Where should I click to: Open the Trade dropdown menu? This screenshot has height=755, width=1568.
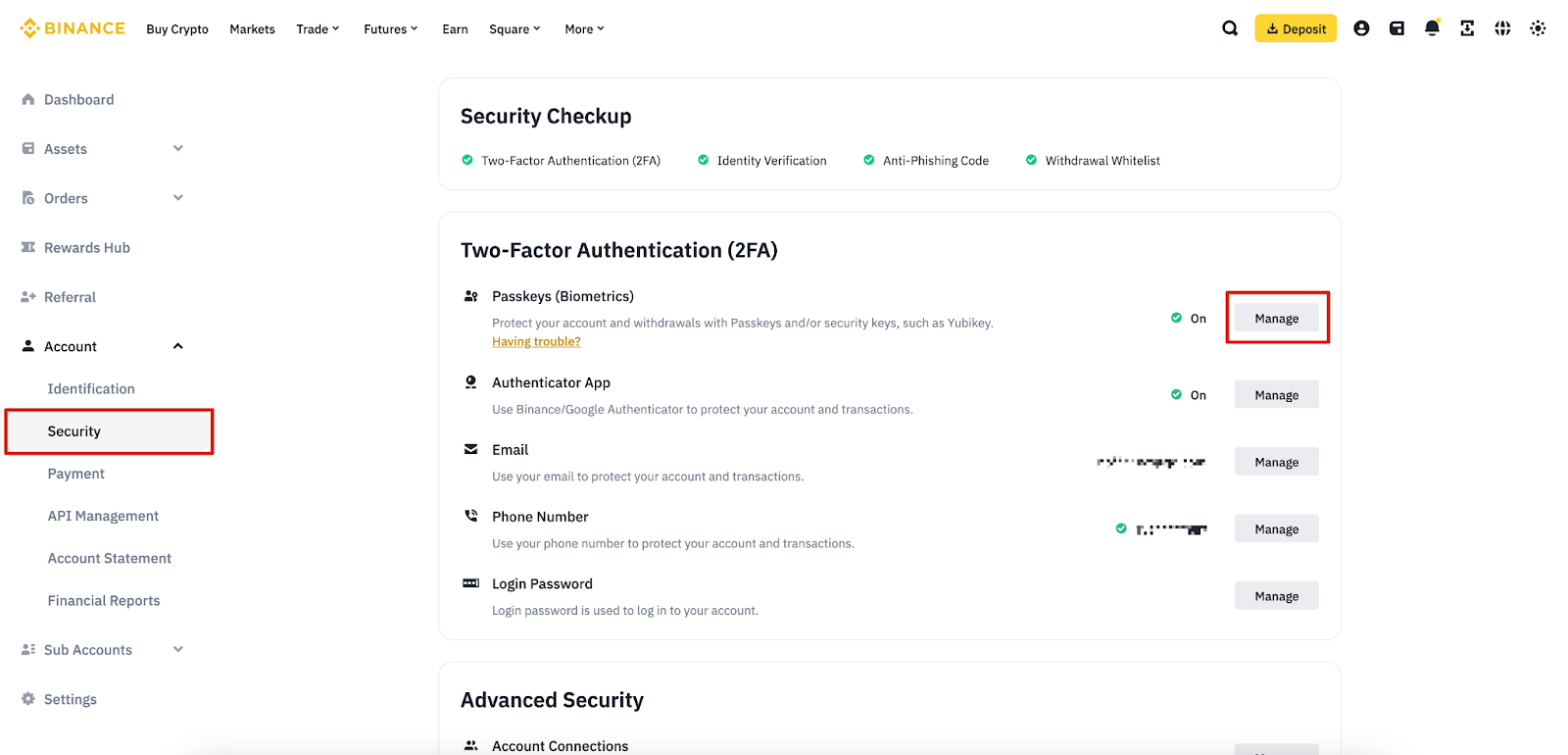[318, 29]
